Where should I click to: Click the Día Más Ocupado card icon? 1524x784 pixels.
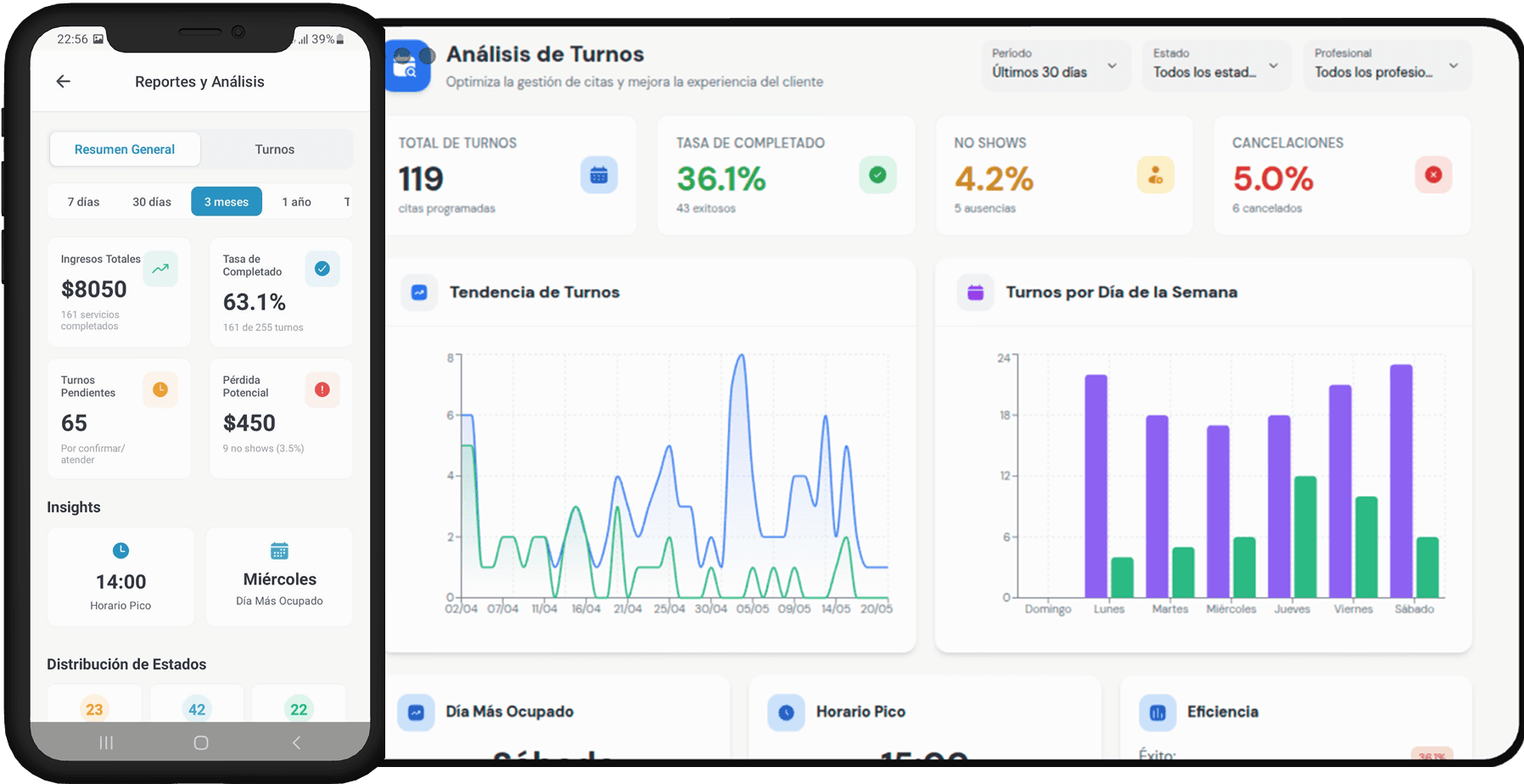[416, 713]
